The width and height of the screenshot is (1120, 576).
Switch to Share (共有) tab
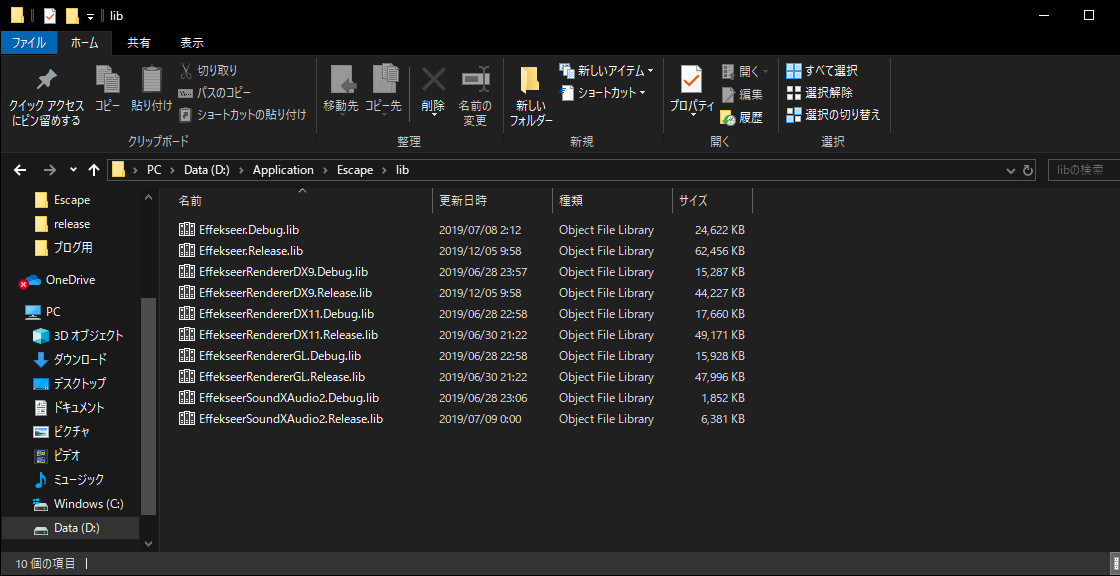139,42
